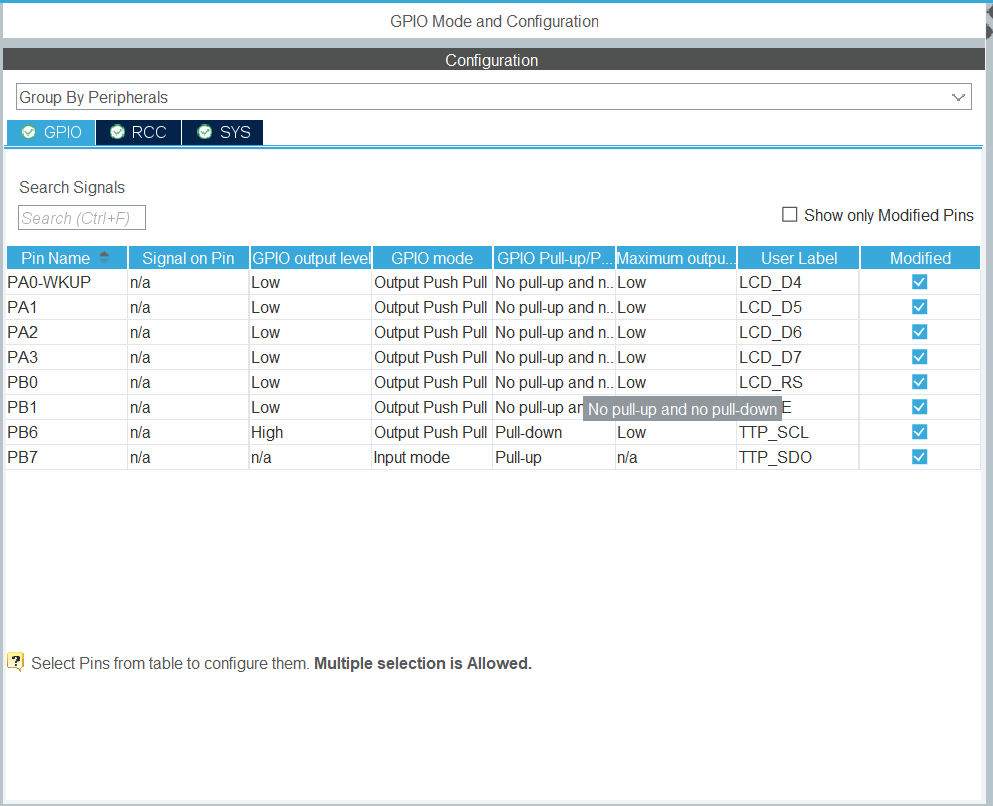
Task: Click Output Push Pull cell in PA0-WKUP row
Action: point(432,282)
